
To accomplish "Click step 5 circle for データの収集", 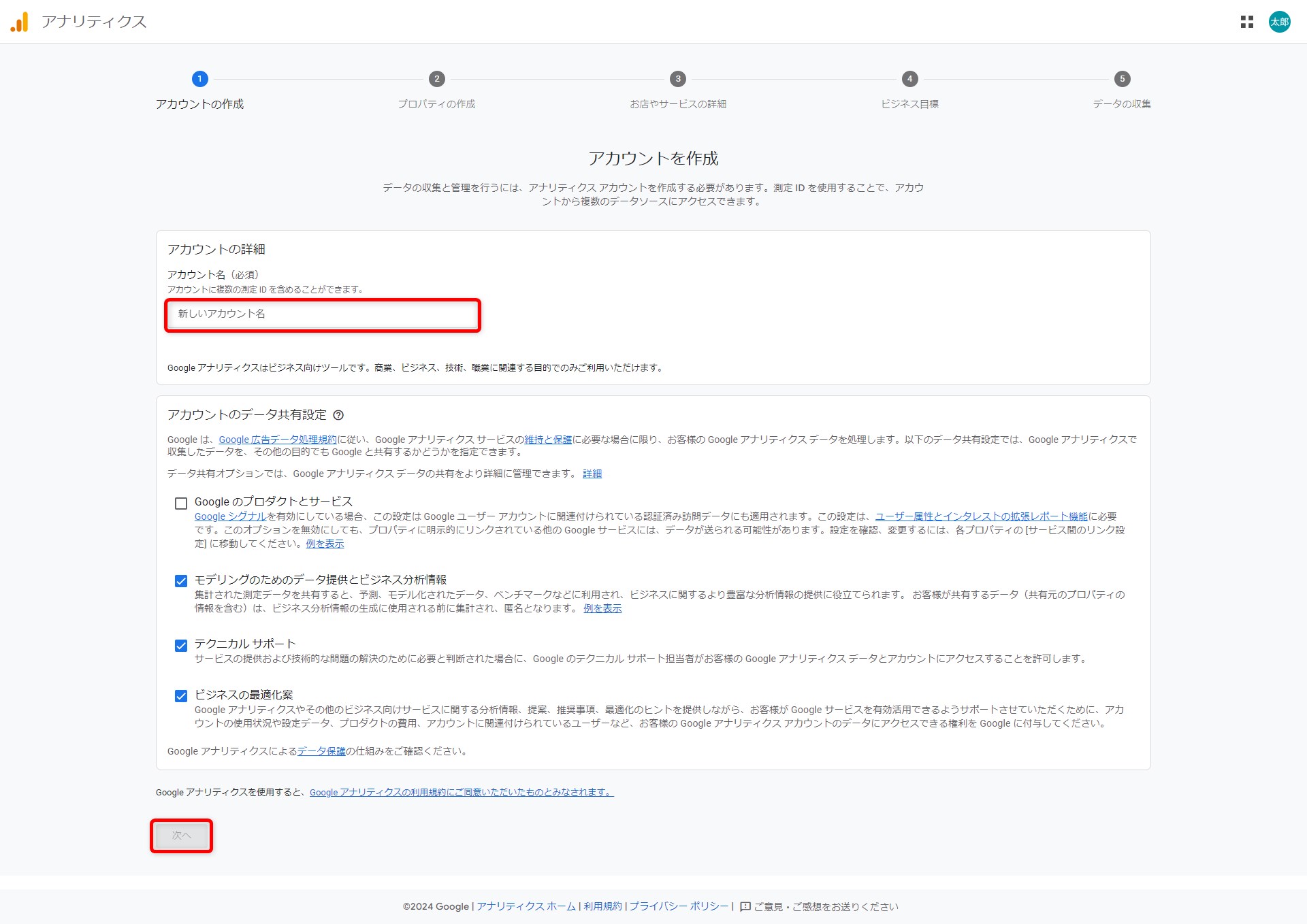I will (1122, 79).
